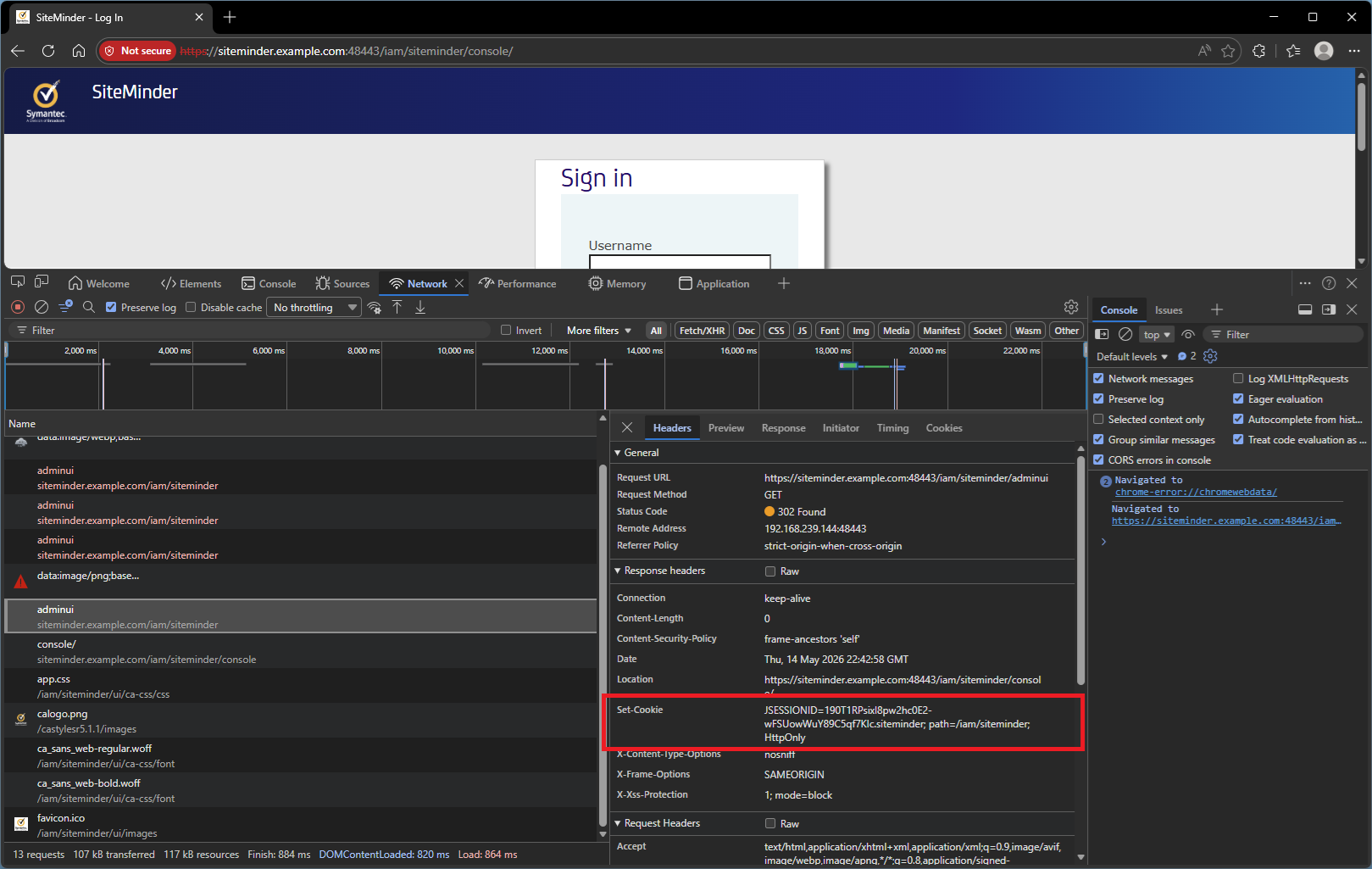Close request details pane
Viewport: 1372px width, 869px height.
pyautogui.click(x=627, y=427)
